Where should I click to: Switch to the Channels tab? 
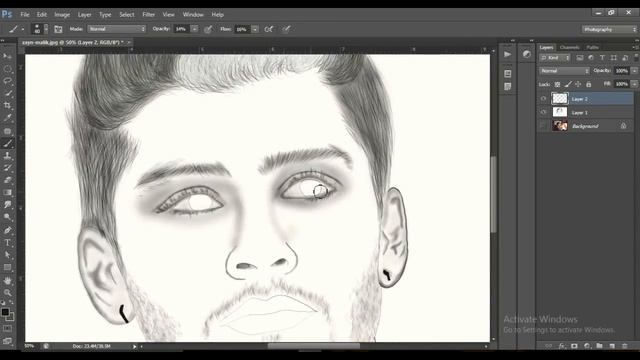[570, 47]
